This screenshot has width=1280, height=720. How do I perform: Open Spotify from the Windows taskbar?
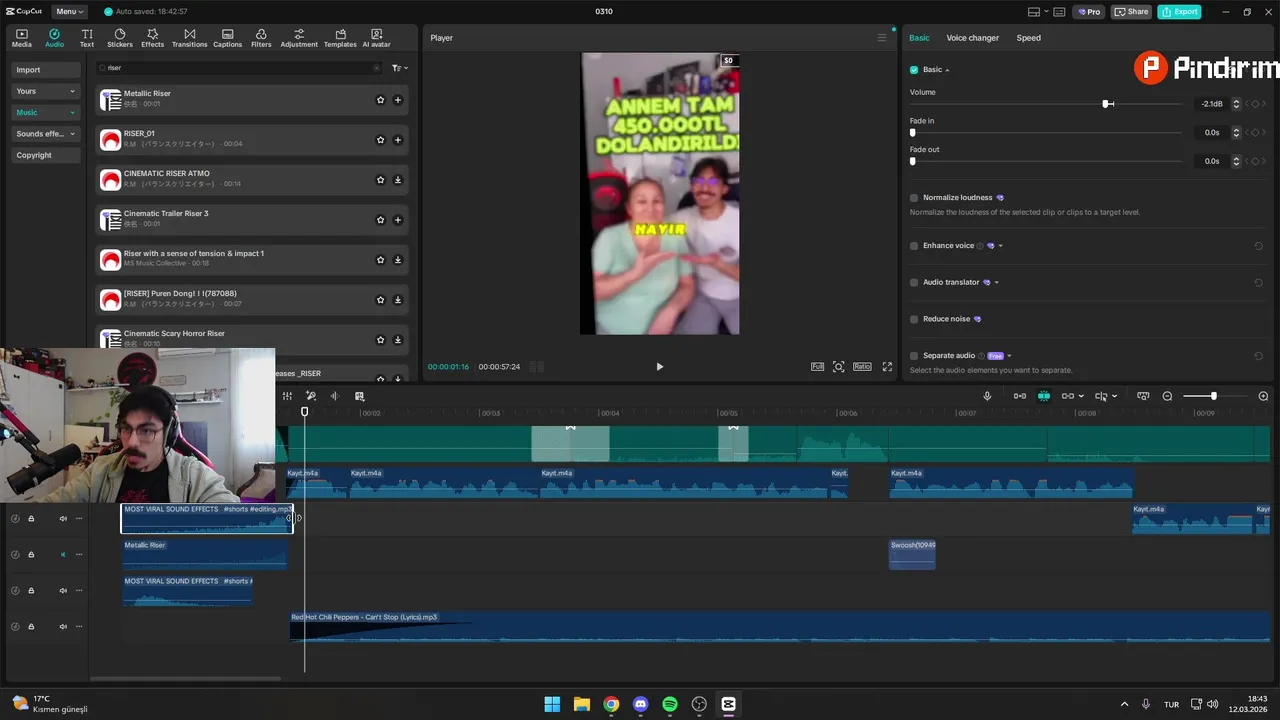(x=670, y=704)
